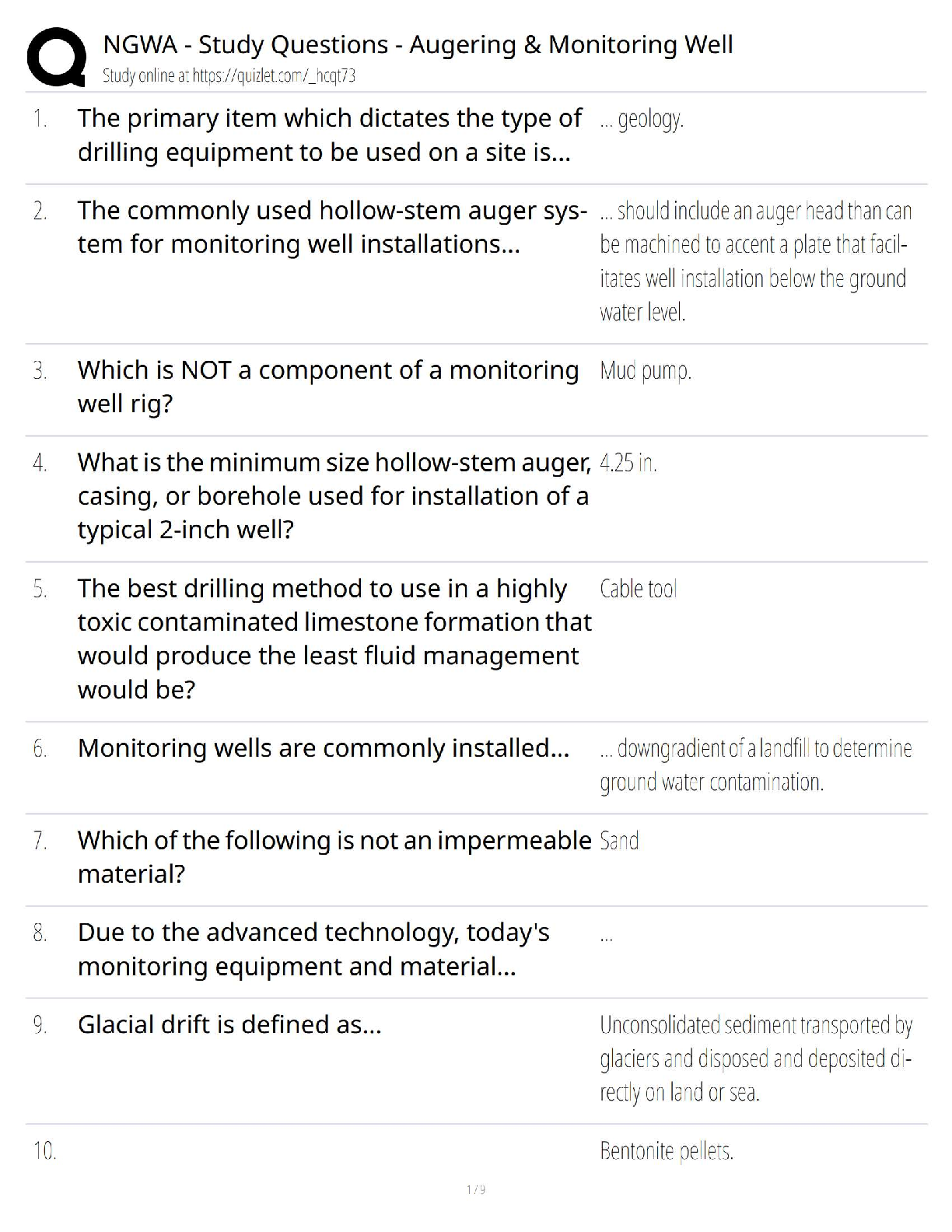The height and width of the screenshot is (1232, 952).
Task: Select question 4 about minimum auger size
Action: 333,496
